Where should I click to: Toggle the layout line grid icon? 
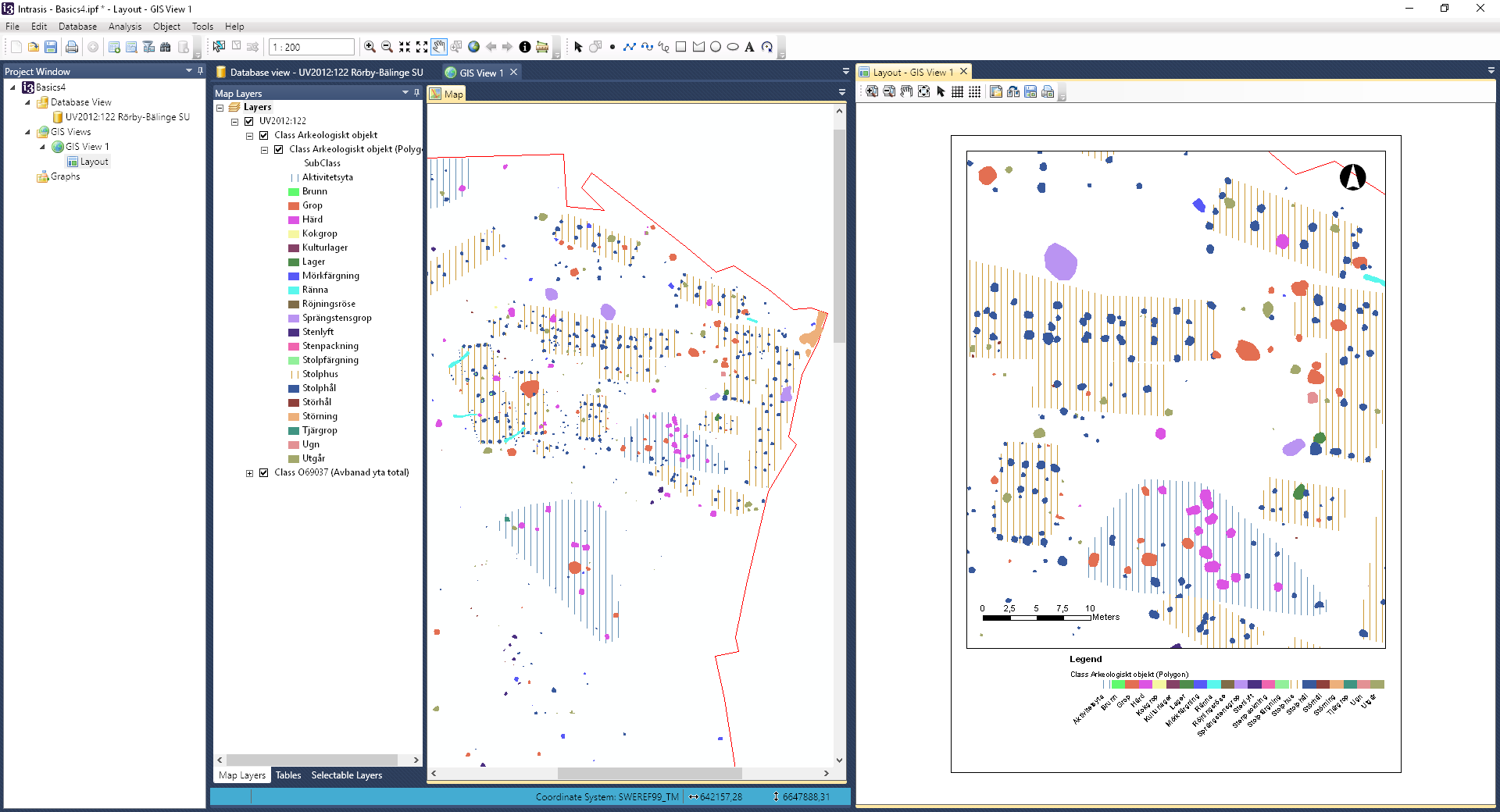click(957, 91)
